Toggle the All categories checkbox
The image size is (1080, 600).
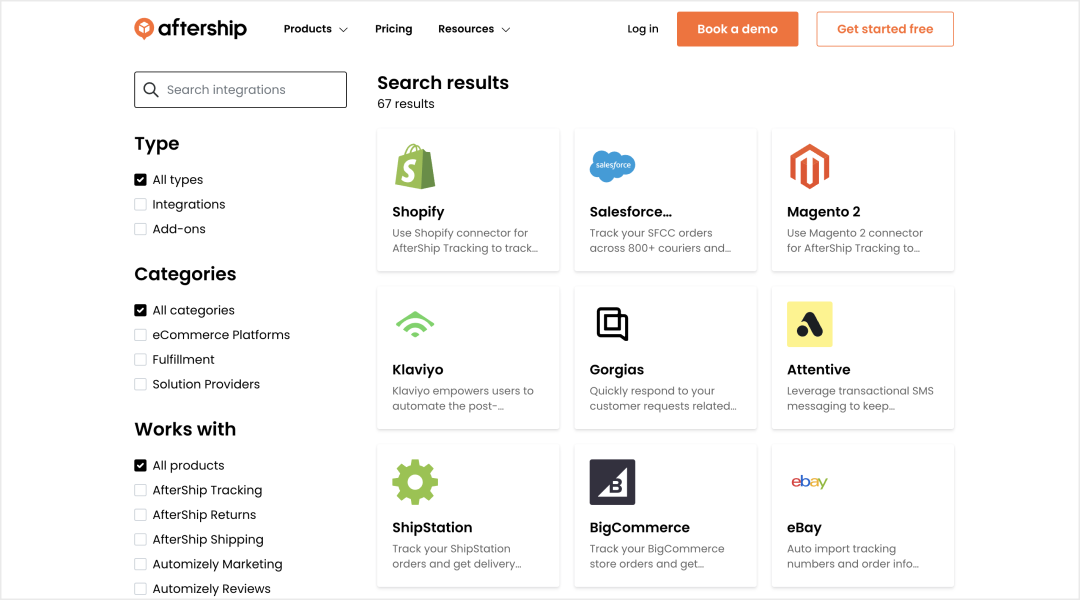point(141,310)
